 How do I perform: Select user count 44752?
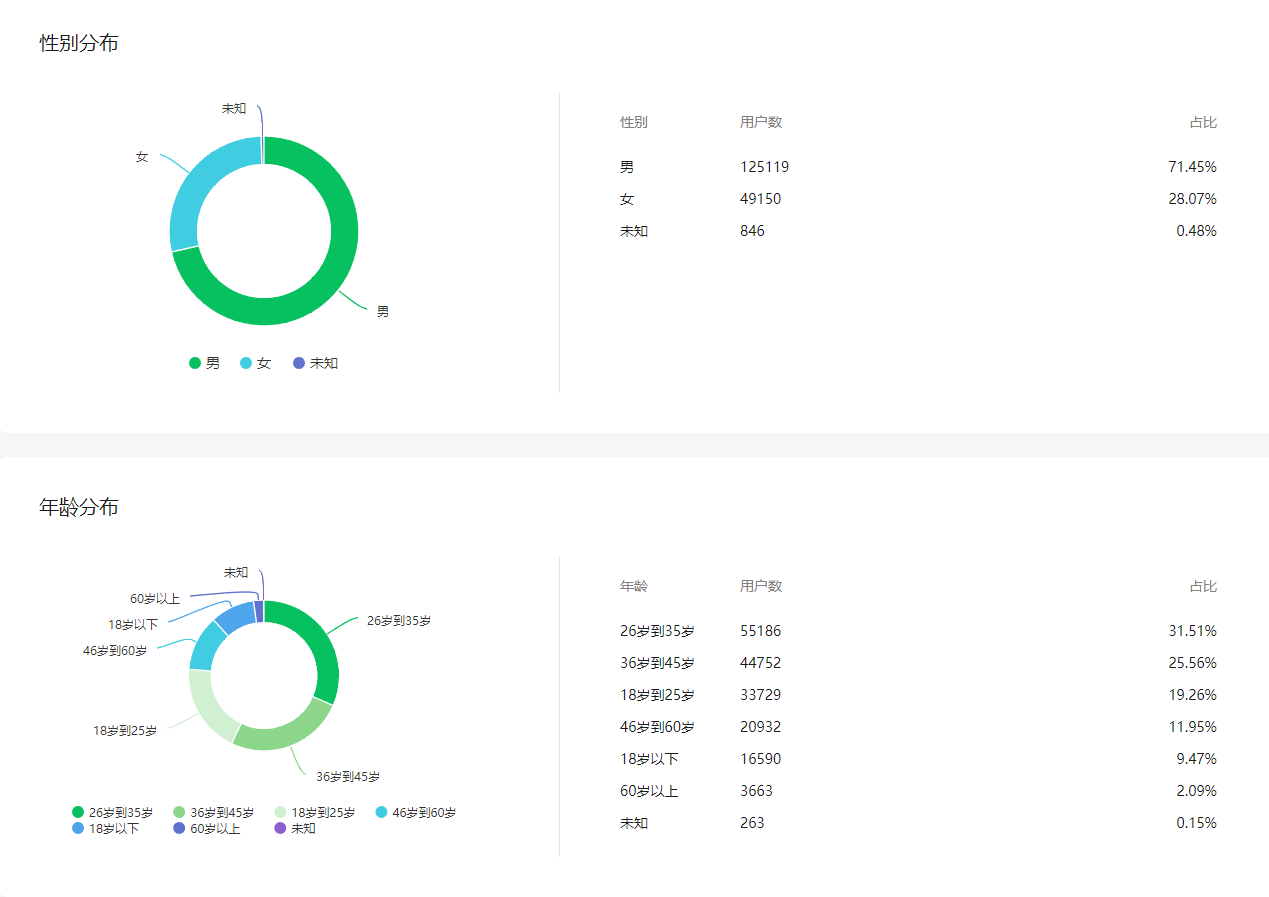(x=761, y=663)
